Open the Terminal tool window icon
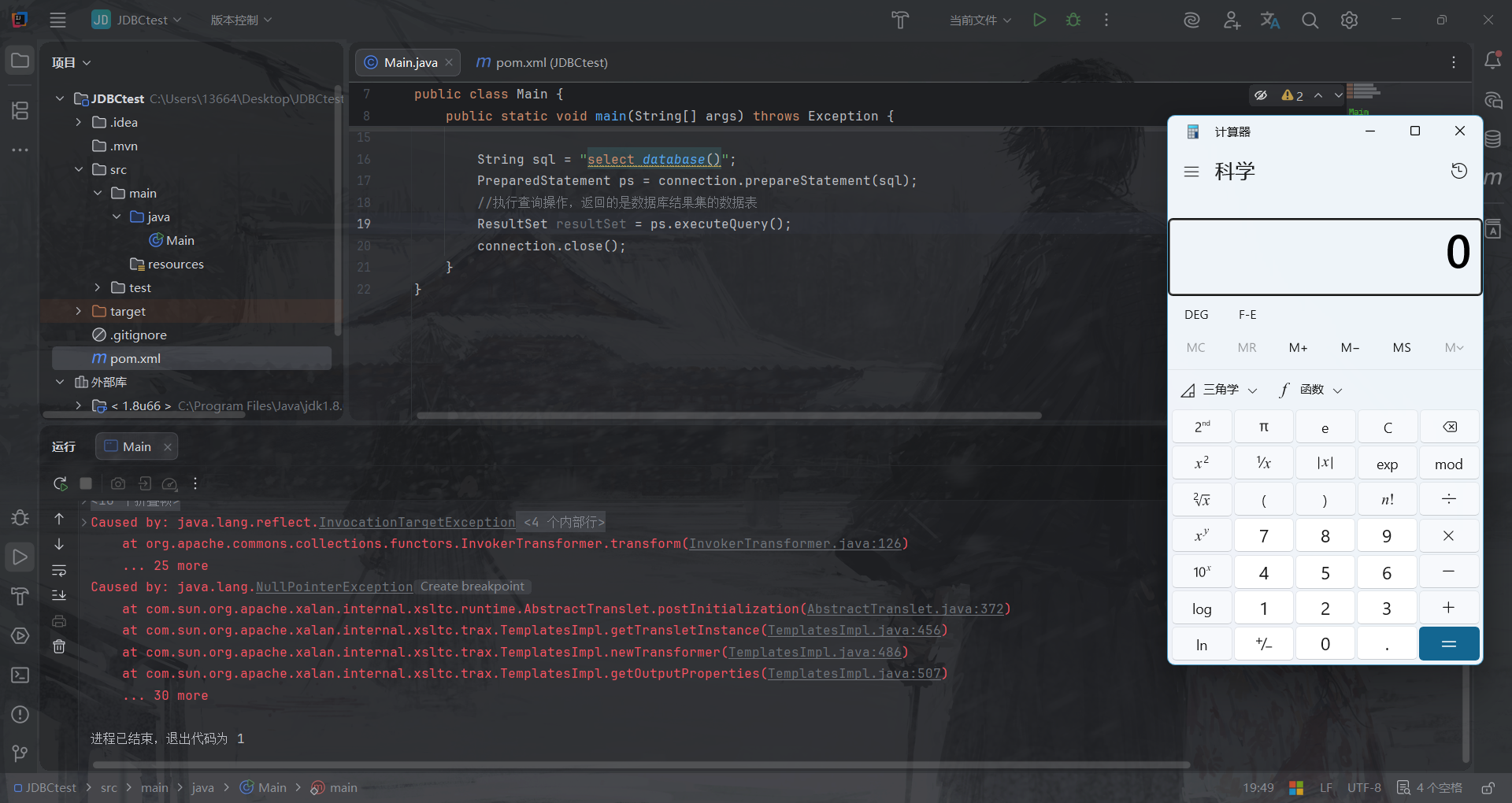 (x=20, y=675)
